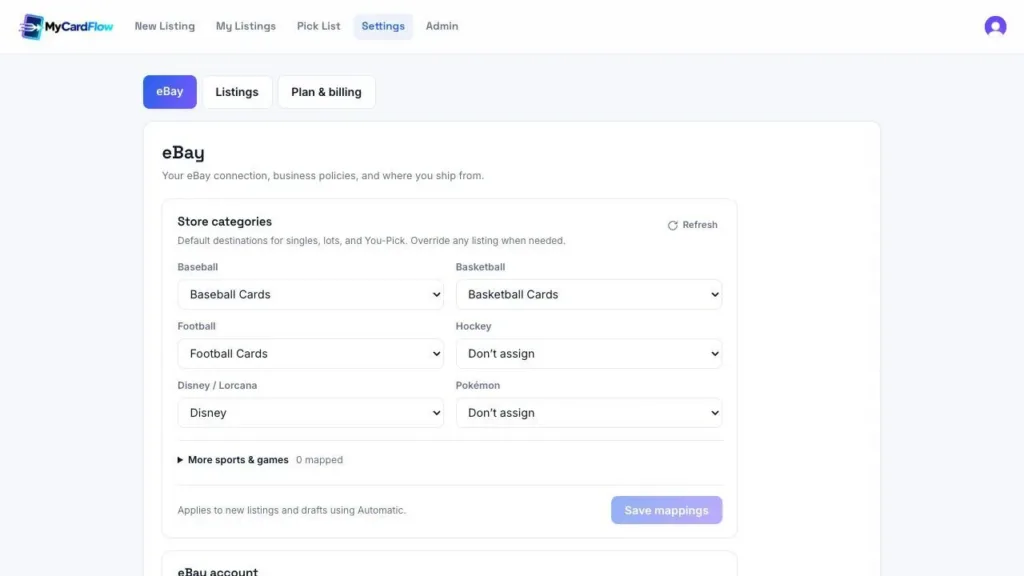Click the Hockey field label

click(x=473, y=326)
